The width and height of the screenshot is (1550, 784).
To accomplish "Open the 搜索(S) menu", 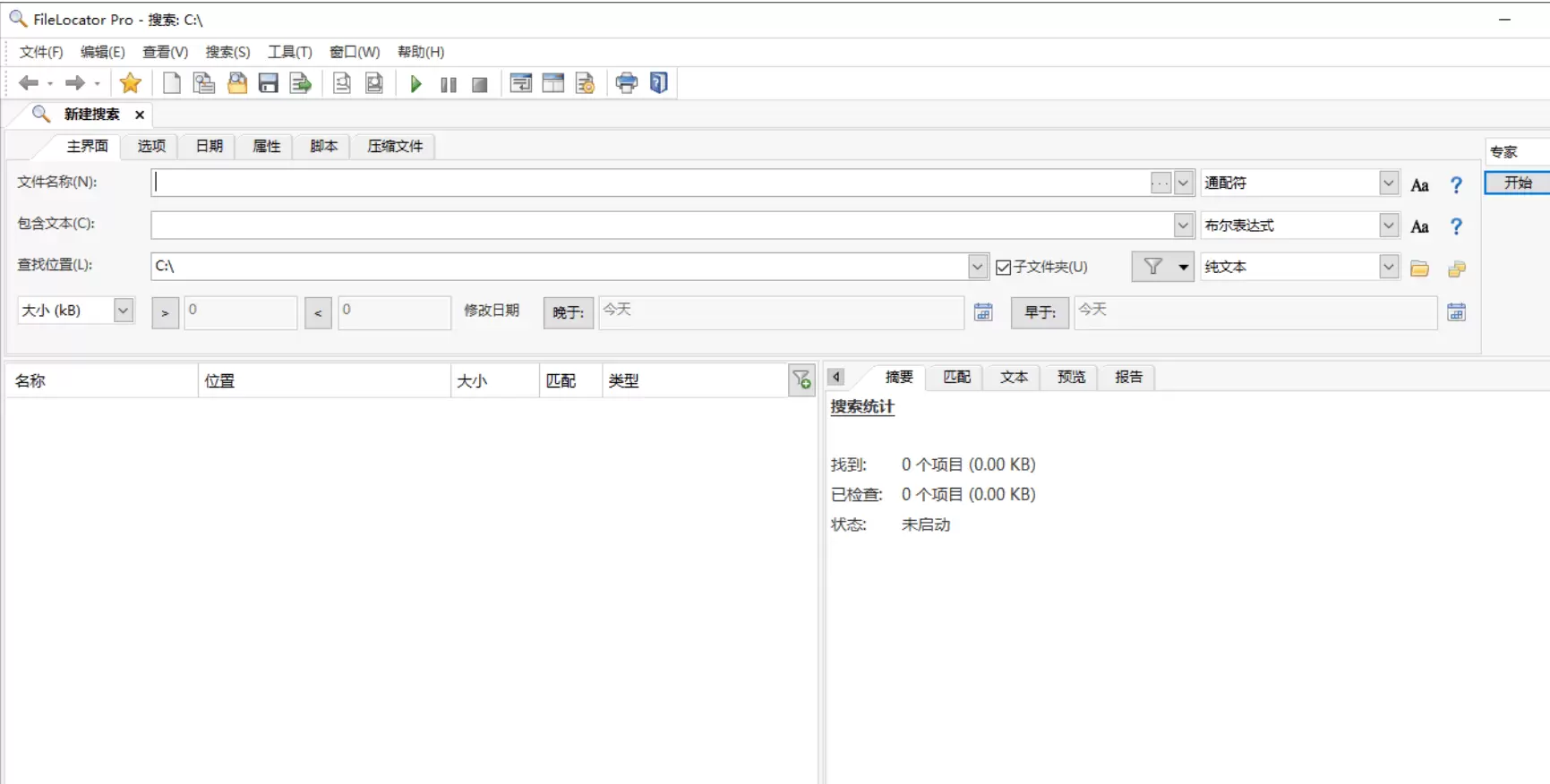I will tap(227, 52).
